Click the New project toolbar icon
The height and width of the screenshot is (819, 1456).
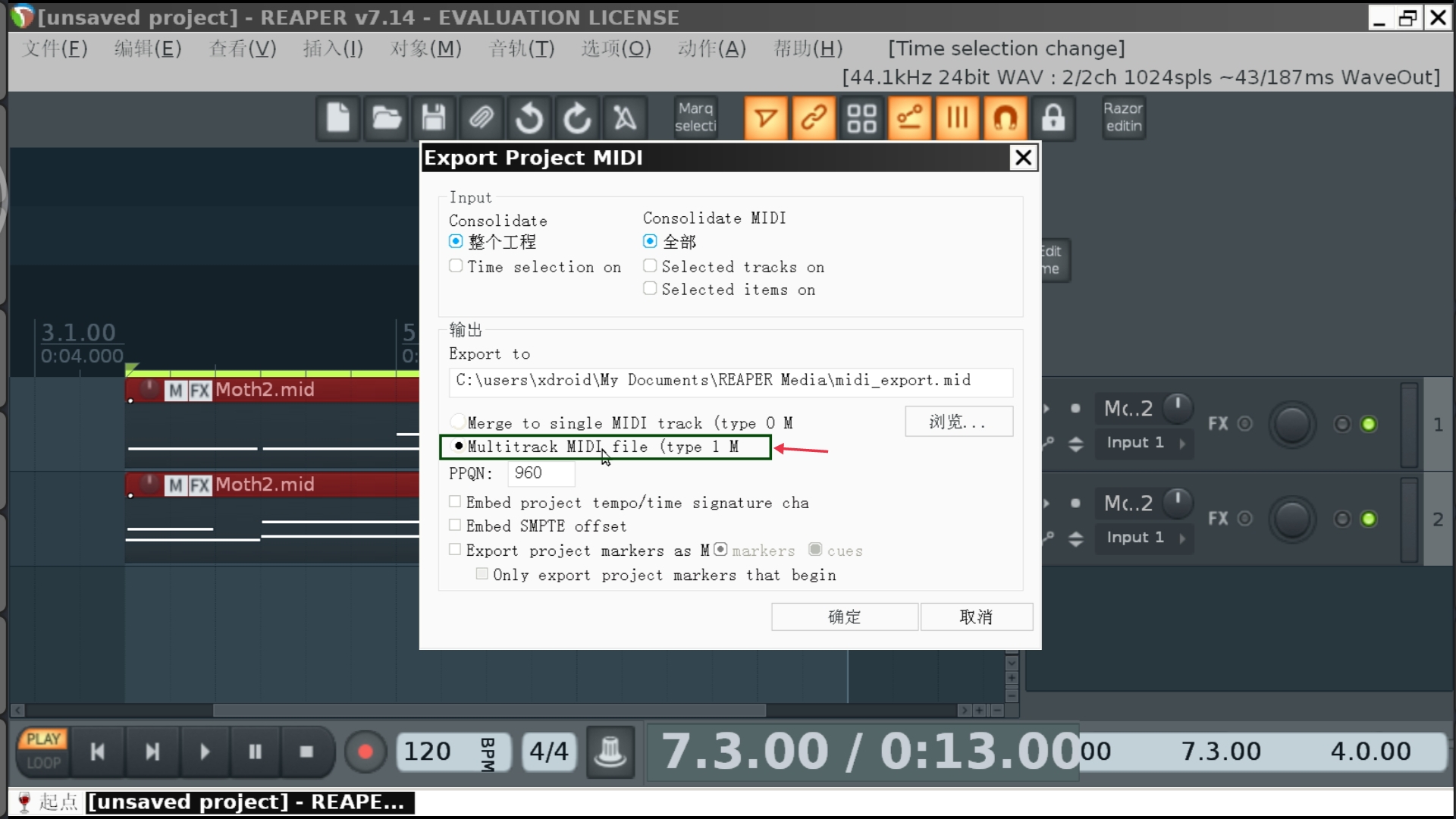tap(338, 118)
